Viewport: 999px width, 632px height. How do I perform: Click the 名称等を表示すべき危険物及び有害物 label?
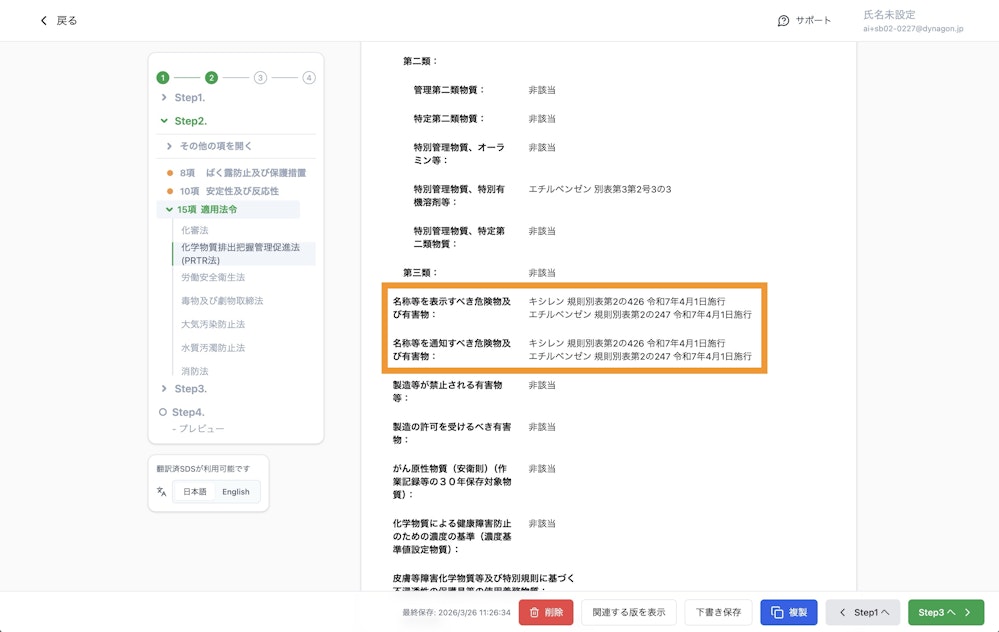click(452, 308)
